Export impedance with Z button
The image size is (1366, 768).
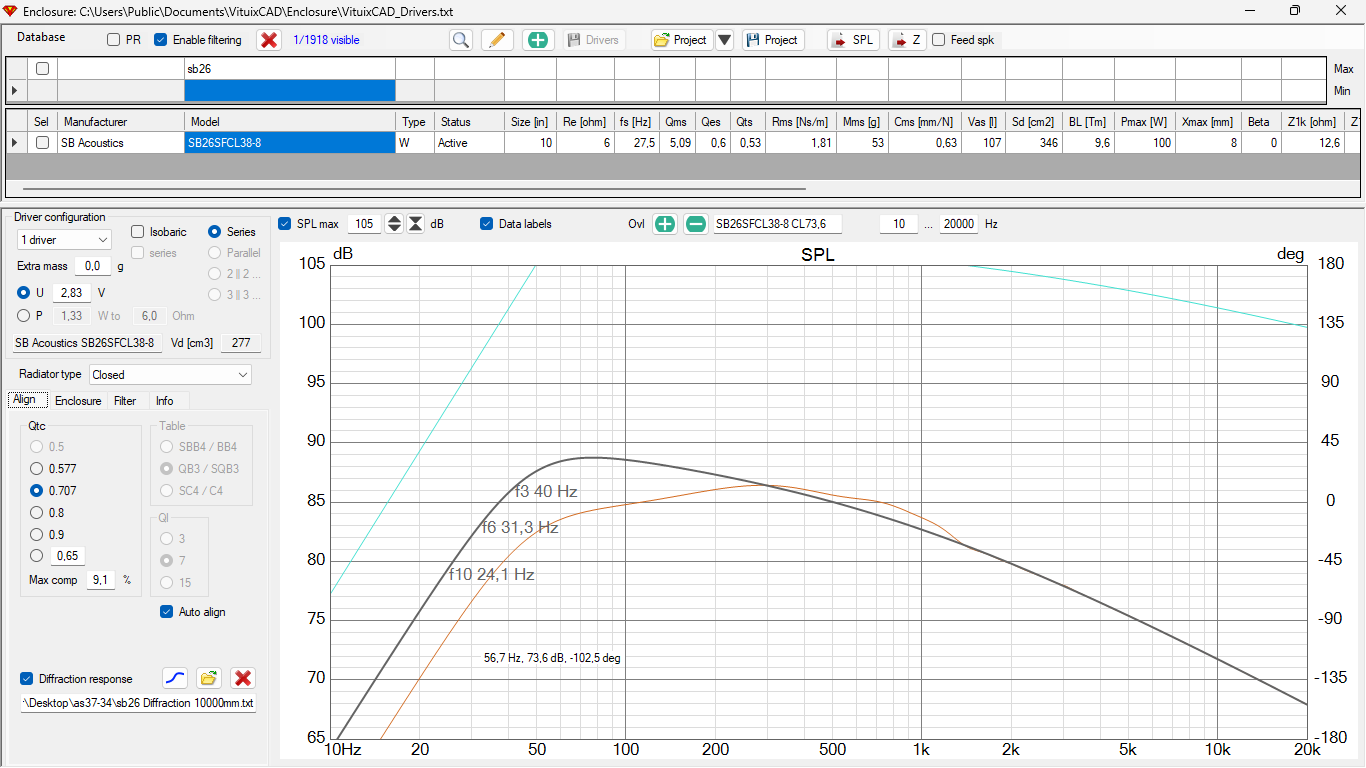907,40
